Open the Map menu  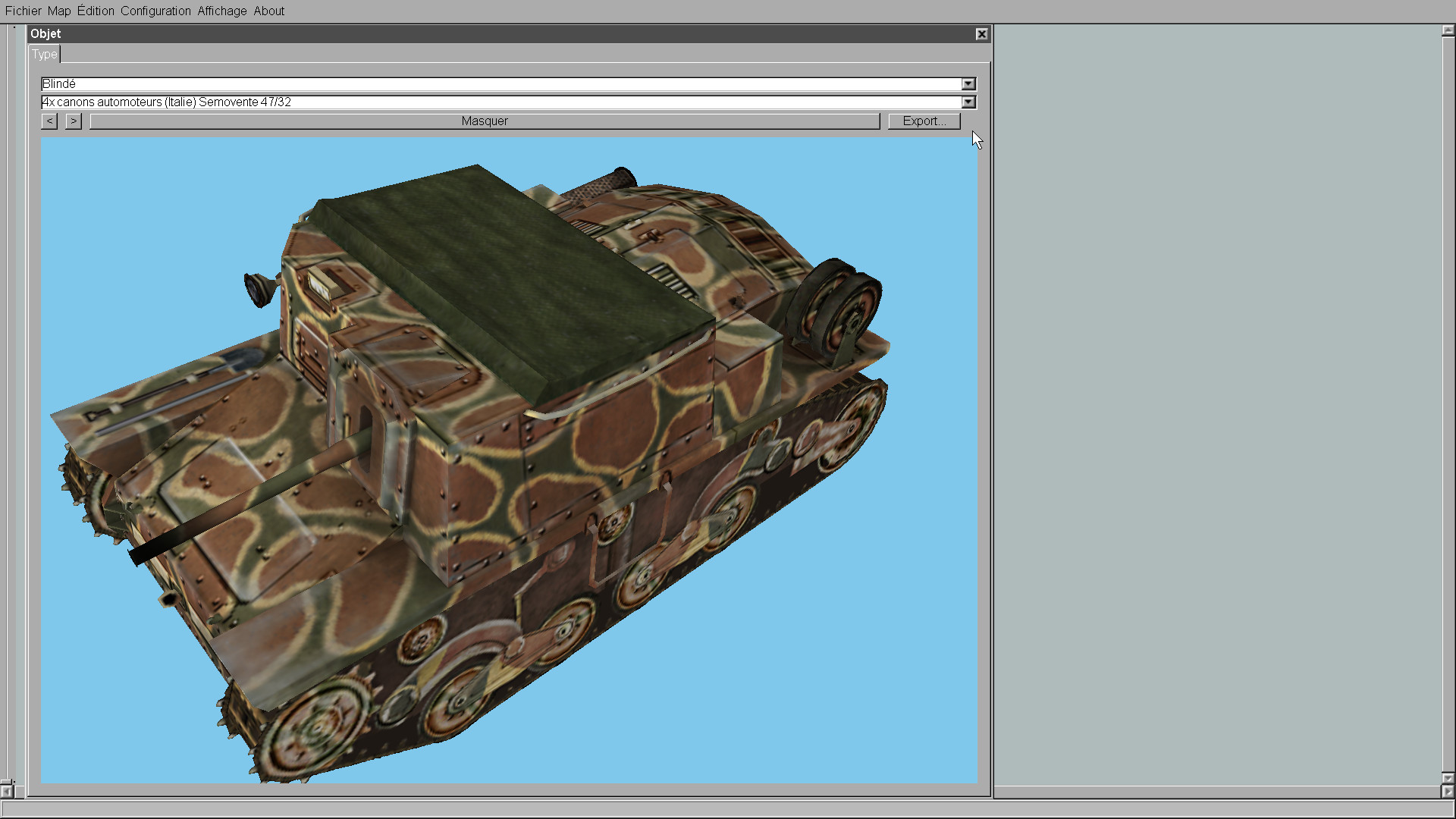[58, 11]
